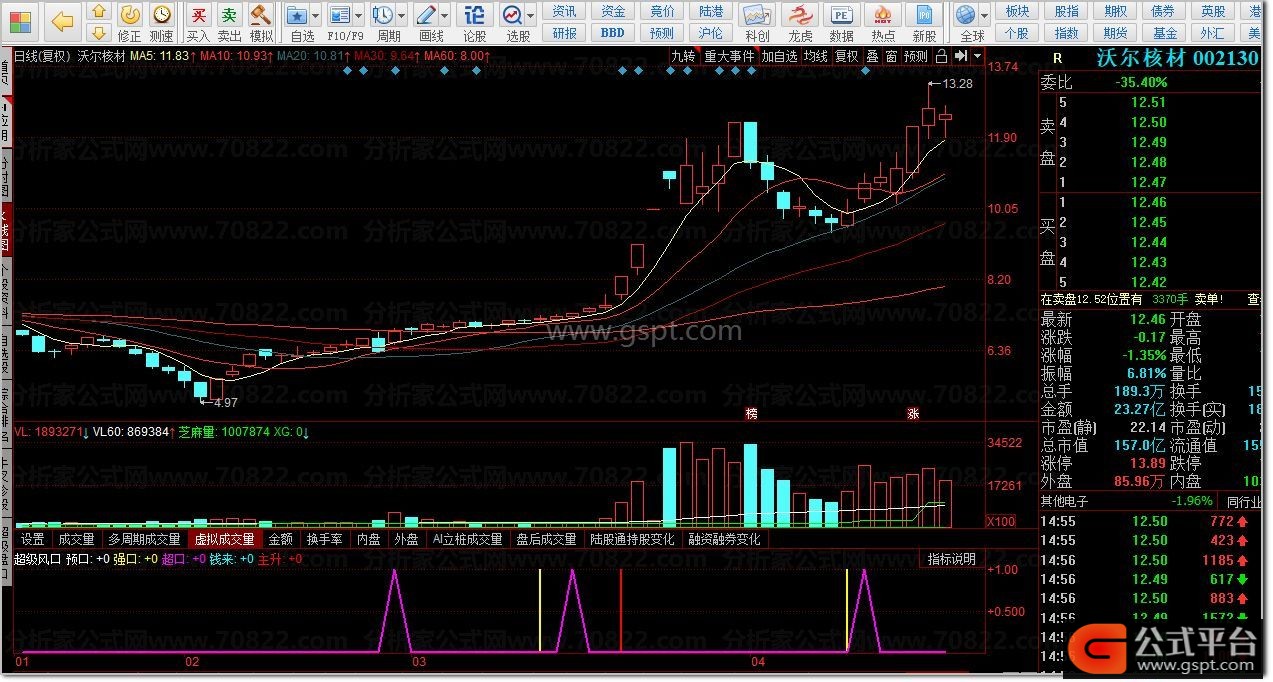Expand the 画线 drawing dropdown arrow
Image resolution: width=1273 pixels, height=682 pixels.
pyautogui.click(x=445, y=16)
